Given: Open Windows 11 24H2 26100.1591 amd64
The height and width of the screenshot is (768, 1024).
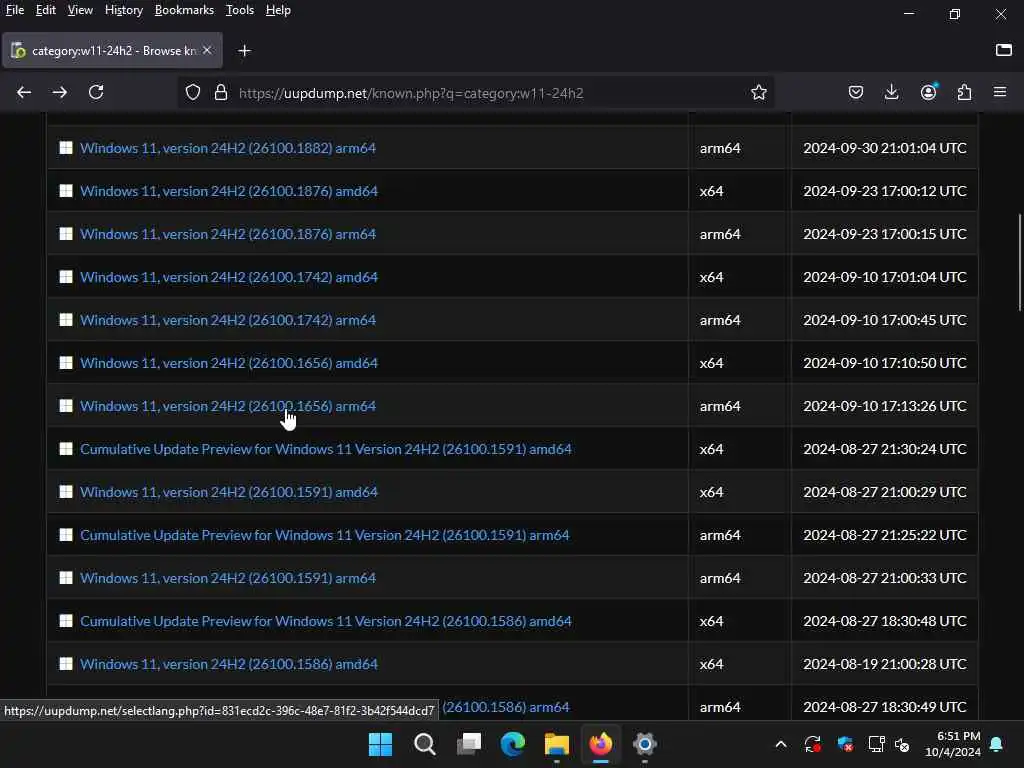Looking at the screenshot, I should [x=229, y=492].
